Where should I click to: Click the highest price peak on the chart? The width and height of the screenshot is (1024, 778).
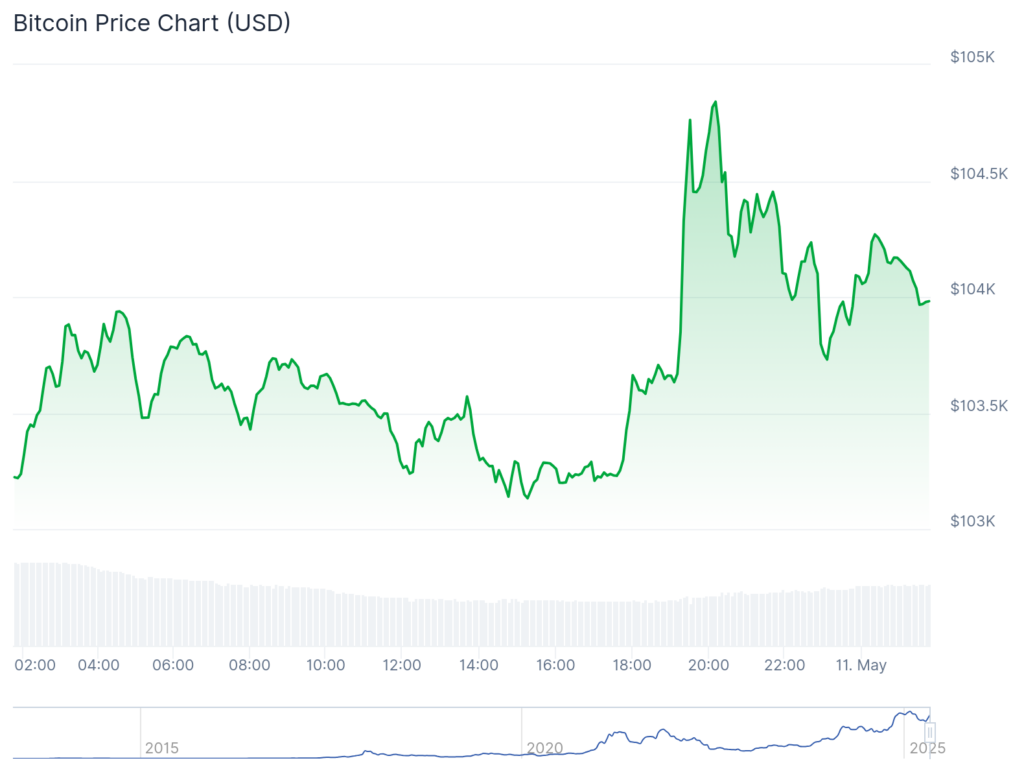pyautogui.click(x=715, y=102)
